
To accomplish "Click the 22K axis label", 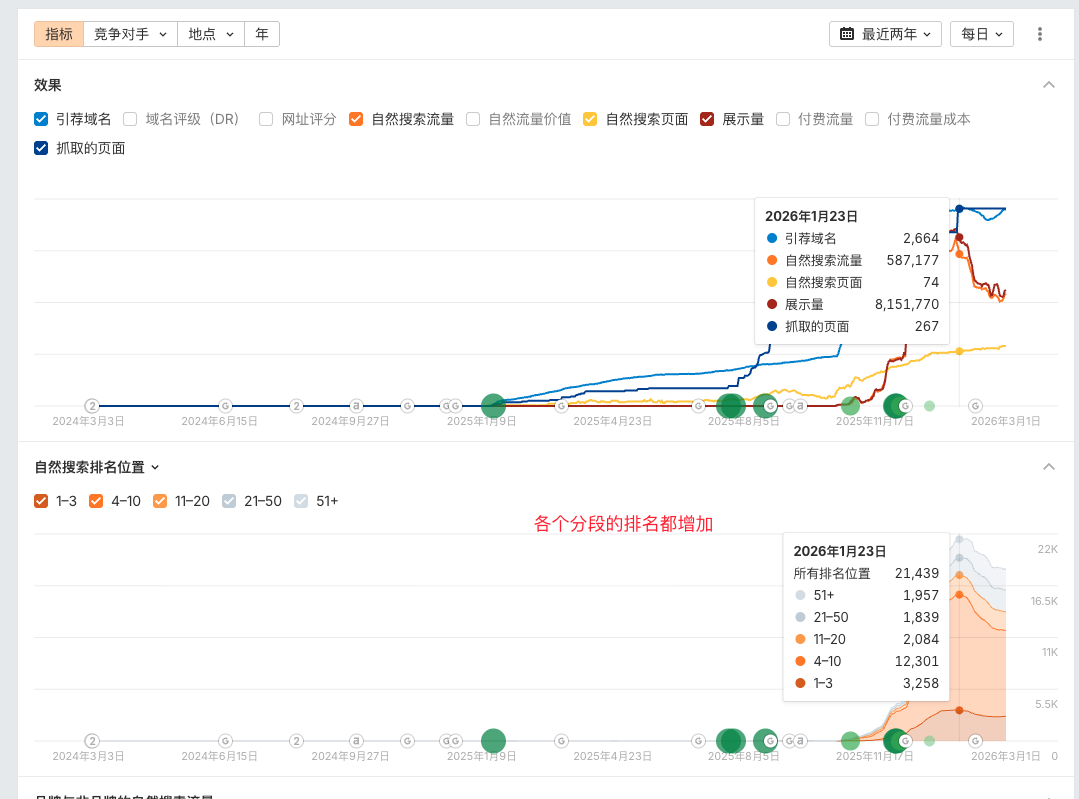I will click(1047, 549).
